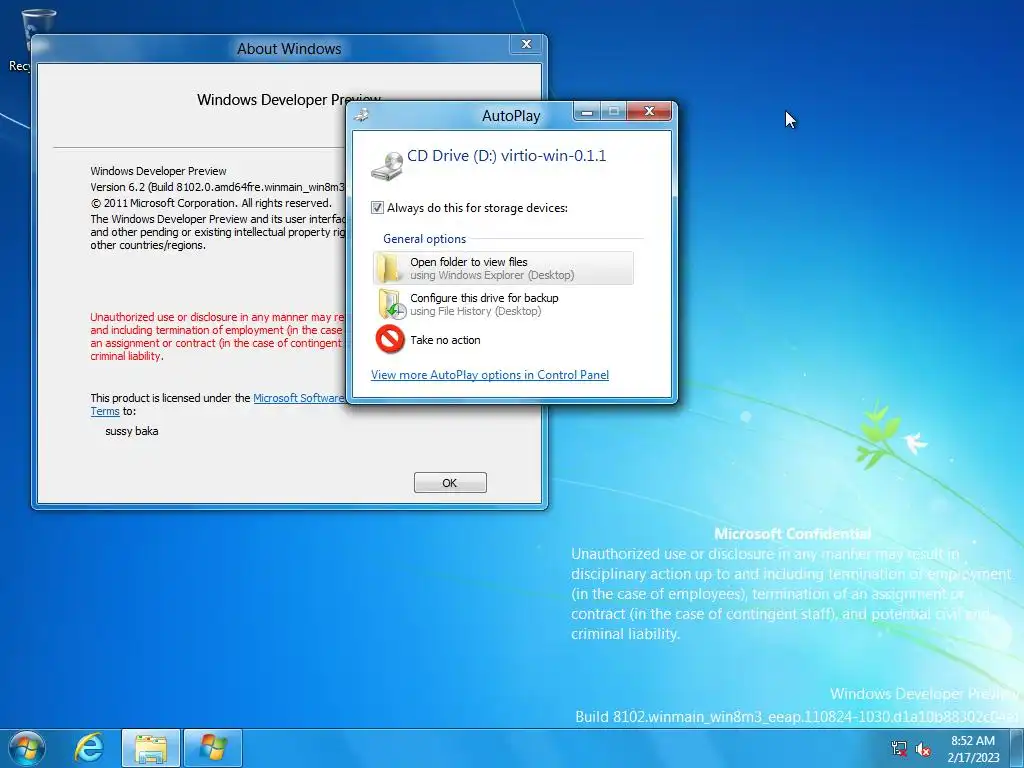
Task: Uncheck Always do this for storage devices
Action: coord(377,208)
